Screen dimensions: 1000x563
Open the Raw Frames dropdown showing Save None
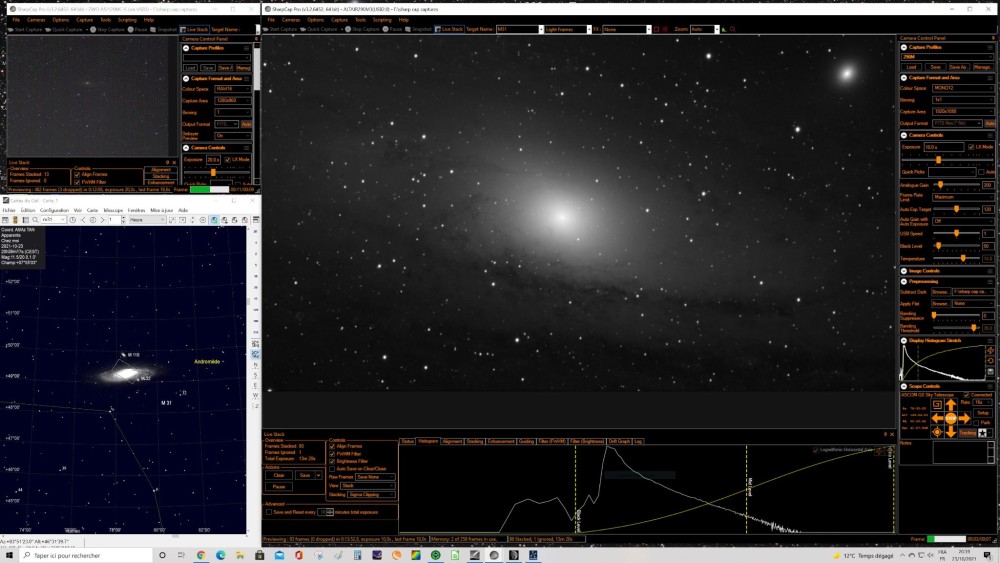(375, 477)
